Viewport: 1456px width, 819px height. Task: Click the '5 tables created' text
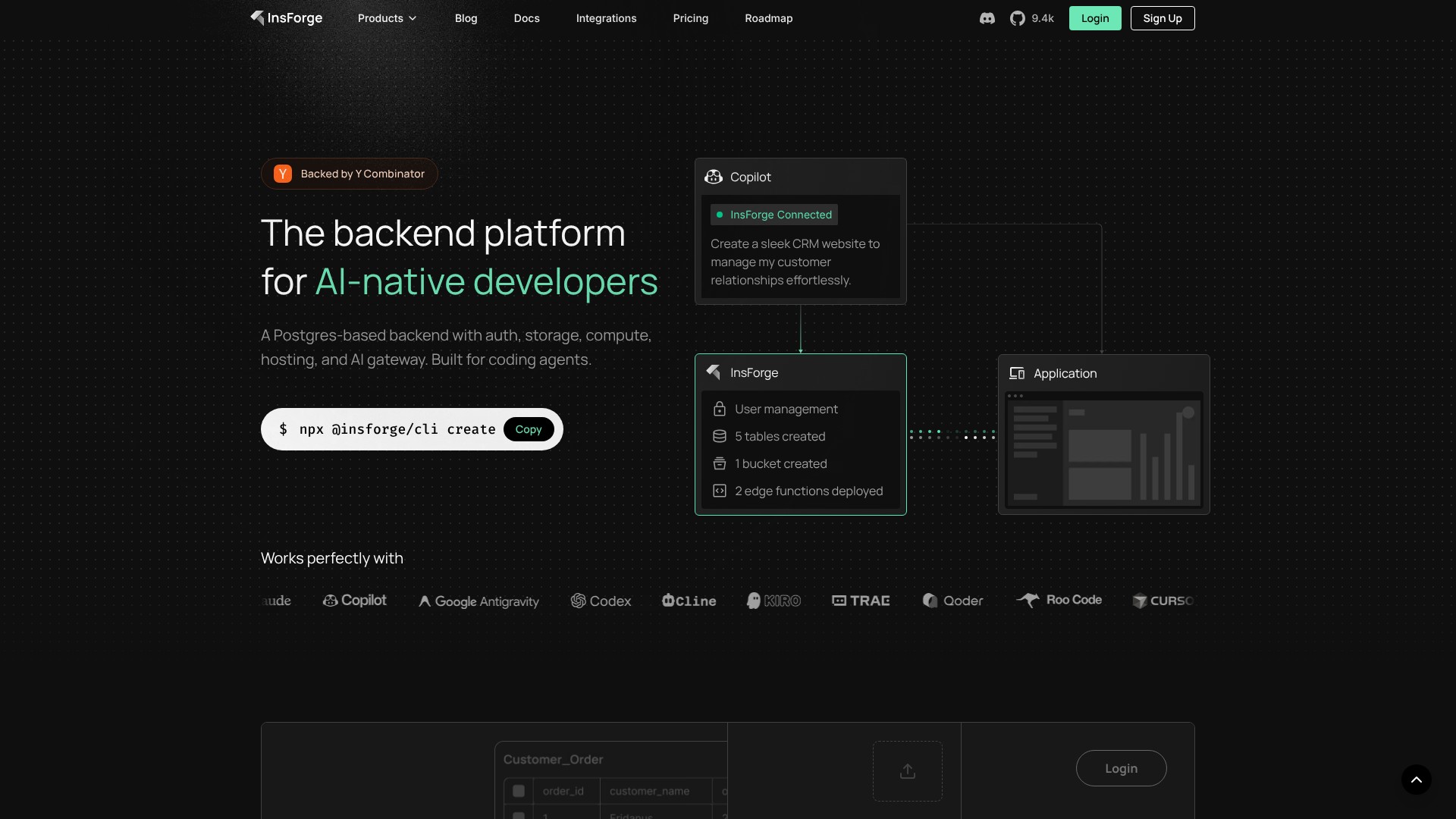[780, 436]
